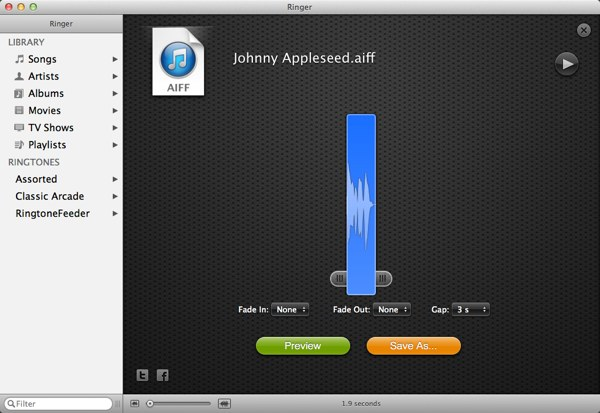Image resolution: width=600 pixels, height=413 pixels.
Task: Share via the Facebook icon
Action: (x=163, y=375)
